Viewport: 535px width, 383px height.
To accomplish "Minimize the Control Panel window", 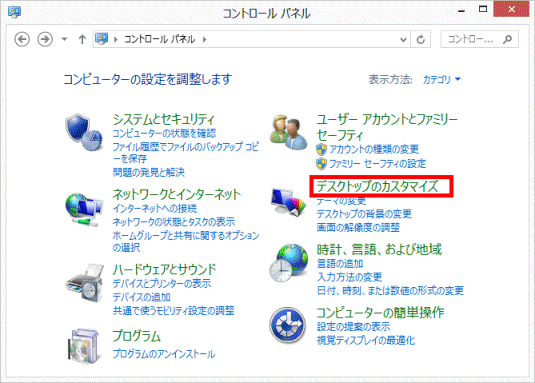I will tap(462, 10).
